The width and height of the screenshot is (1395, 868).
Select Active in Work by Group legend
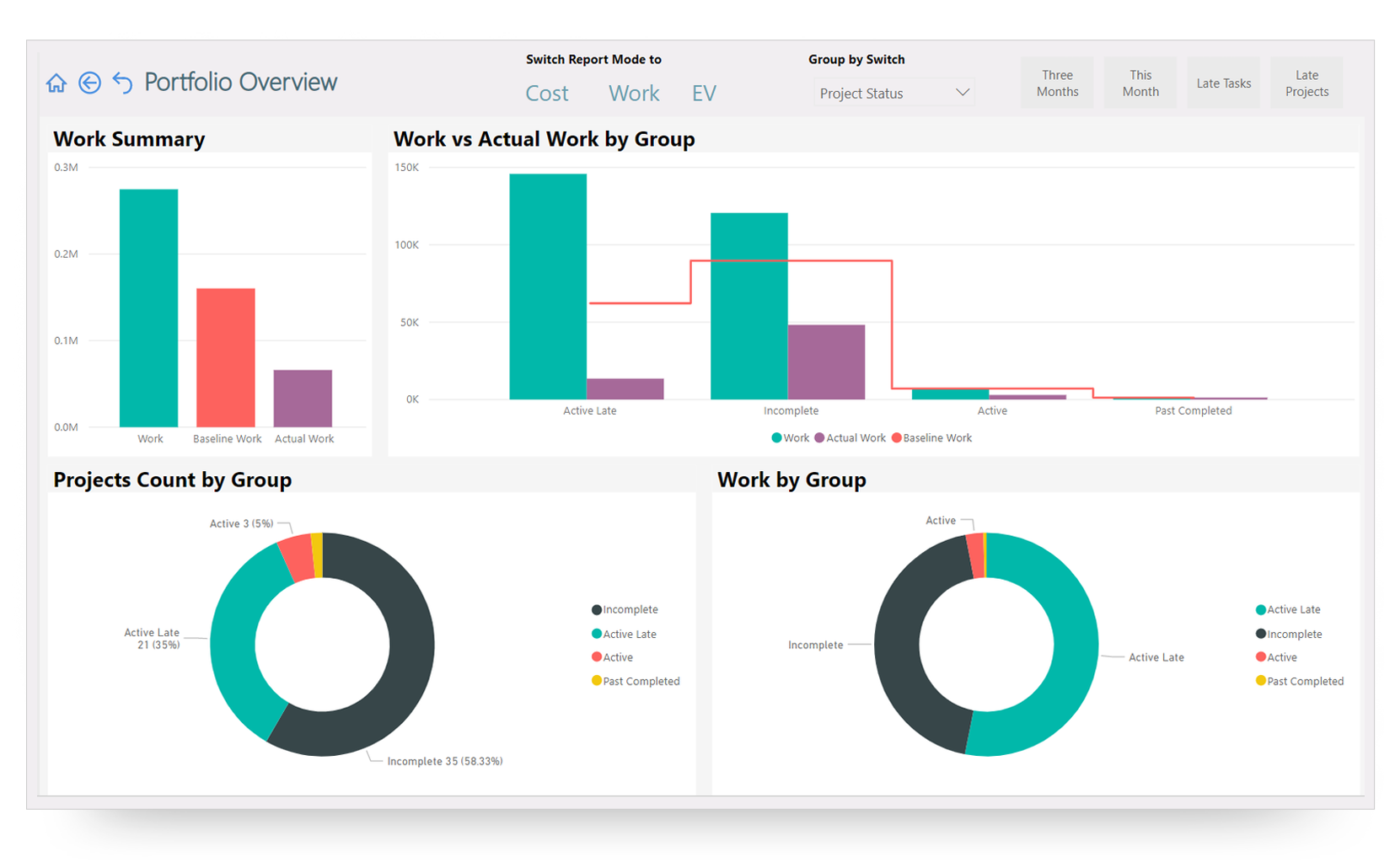coord(1276,657)
